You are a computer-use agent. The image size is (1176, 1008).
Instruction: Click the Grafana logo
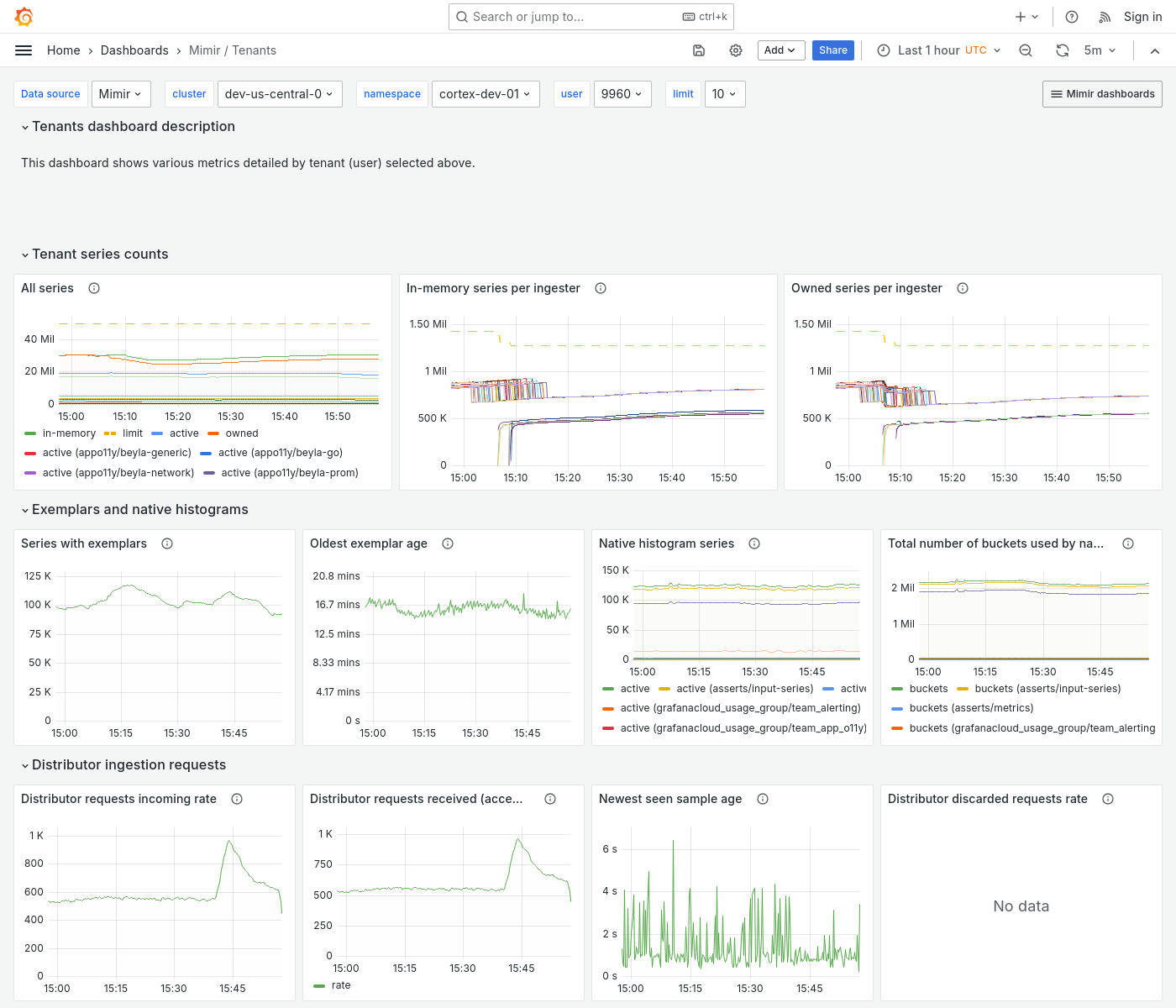coord(24,16)
